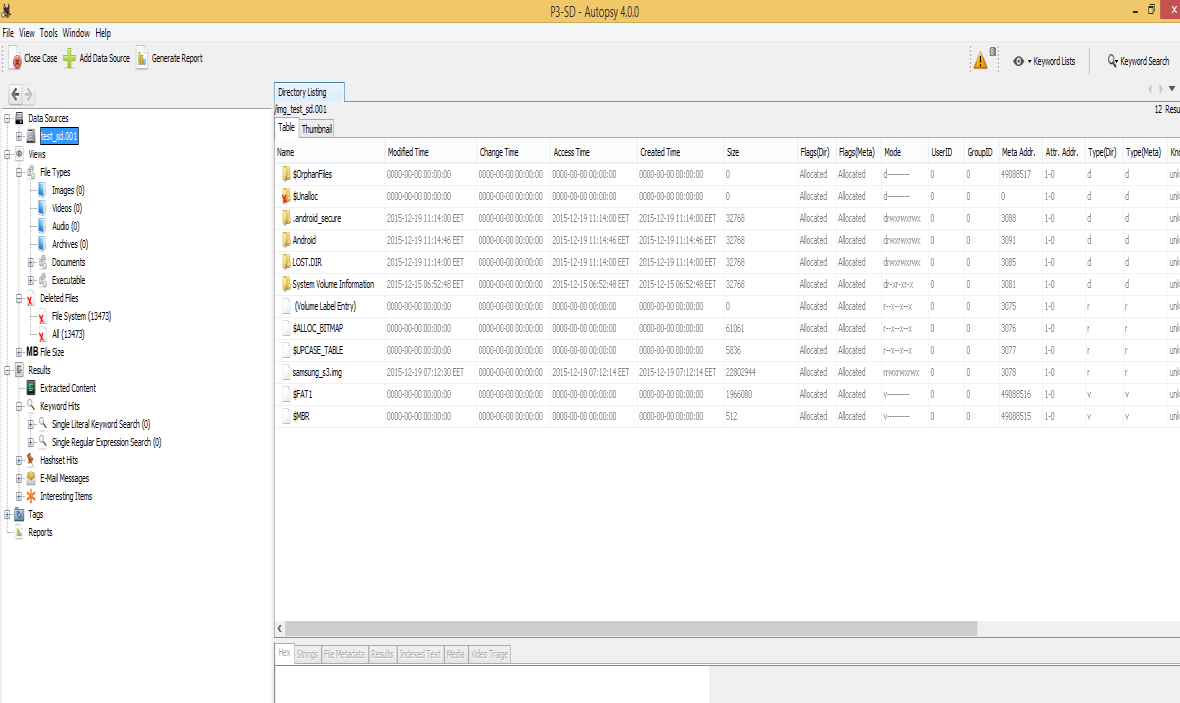Open the Window menu
1180x703 pixels.
[76, 33]
